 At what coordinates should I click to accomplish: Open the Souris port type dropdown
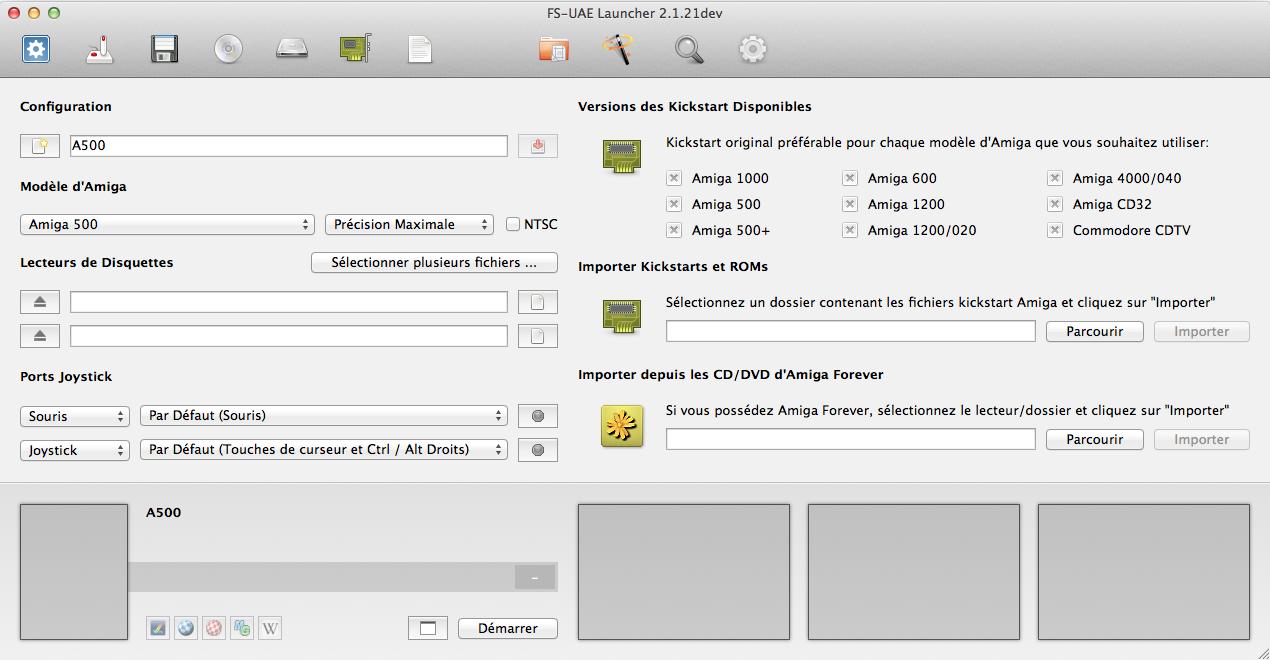click(75, 416)
